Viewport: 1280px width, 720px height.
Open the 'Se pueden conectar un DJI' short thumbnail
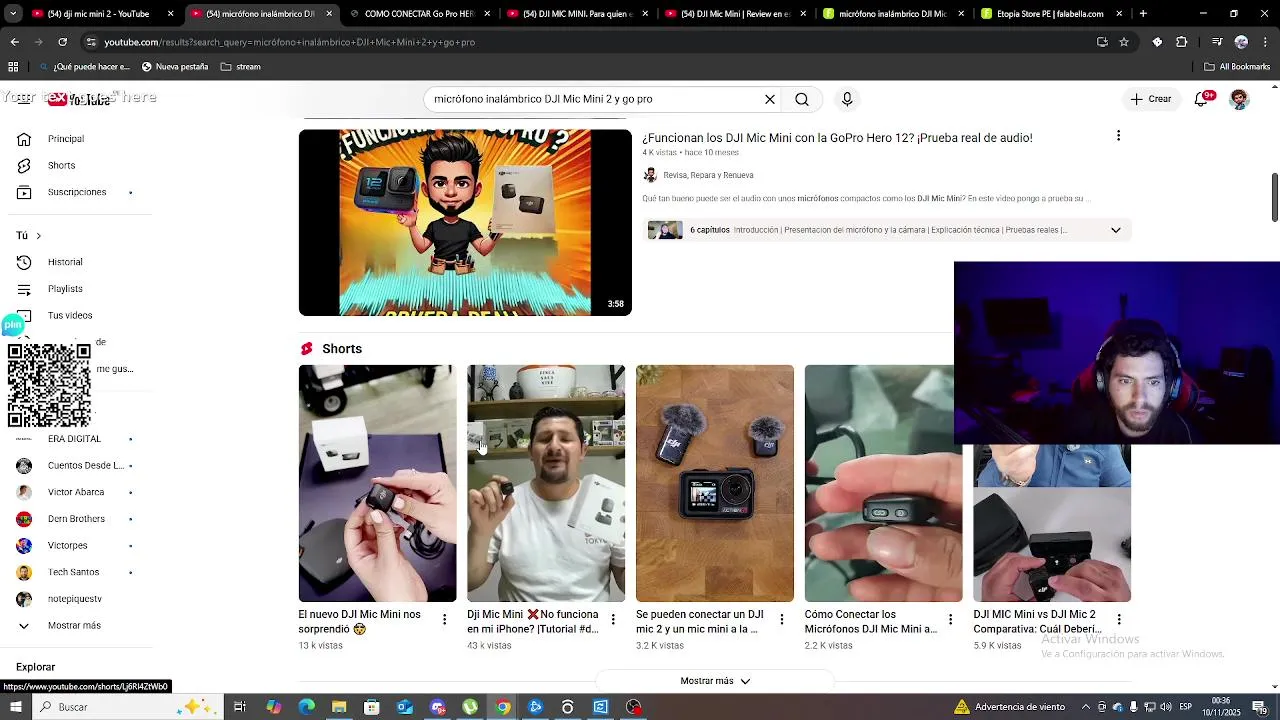click(715, 483)
